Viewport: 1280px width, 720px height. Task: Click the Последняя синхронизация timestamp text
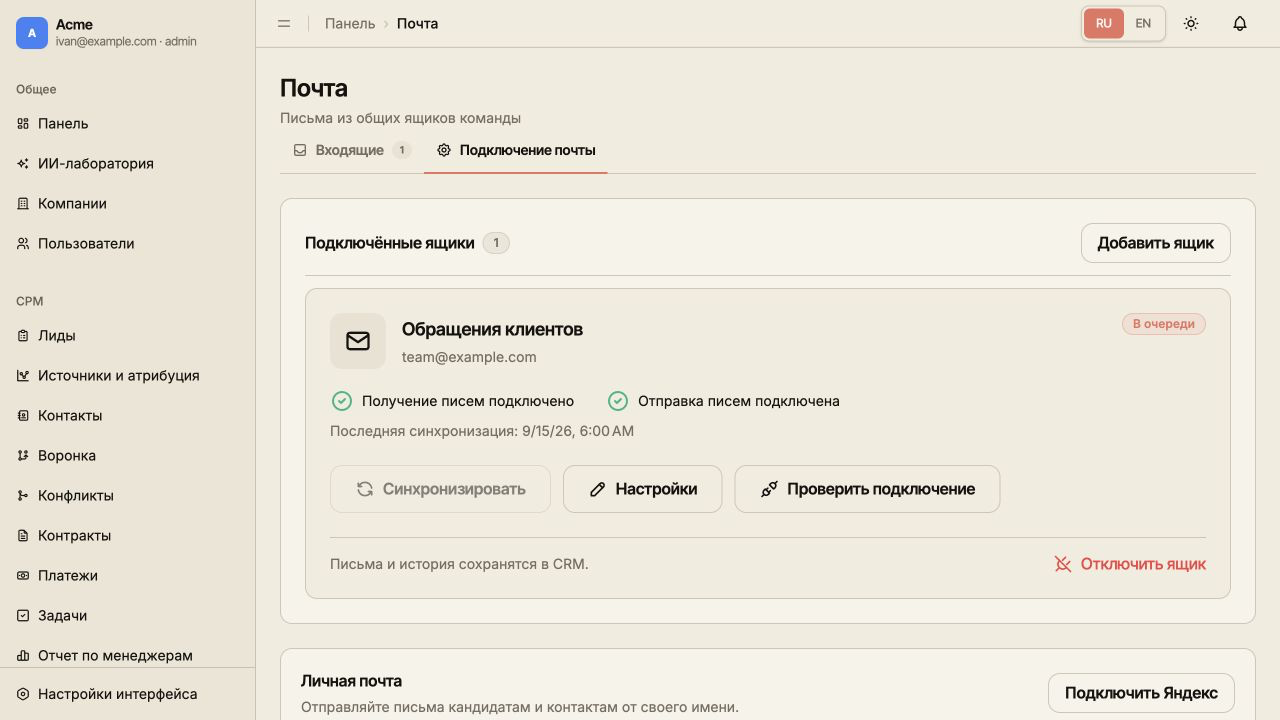(482, 431)
